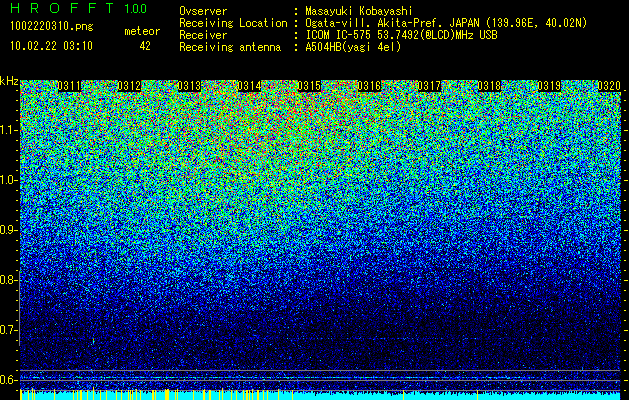Image resolution: width=629 pixels, height=400 pixels.
Task: Click the 0317 time marker
Action: coord(429,86)
